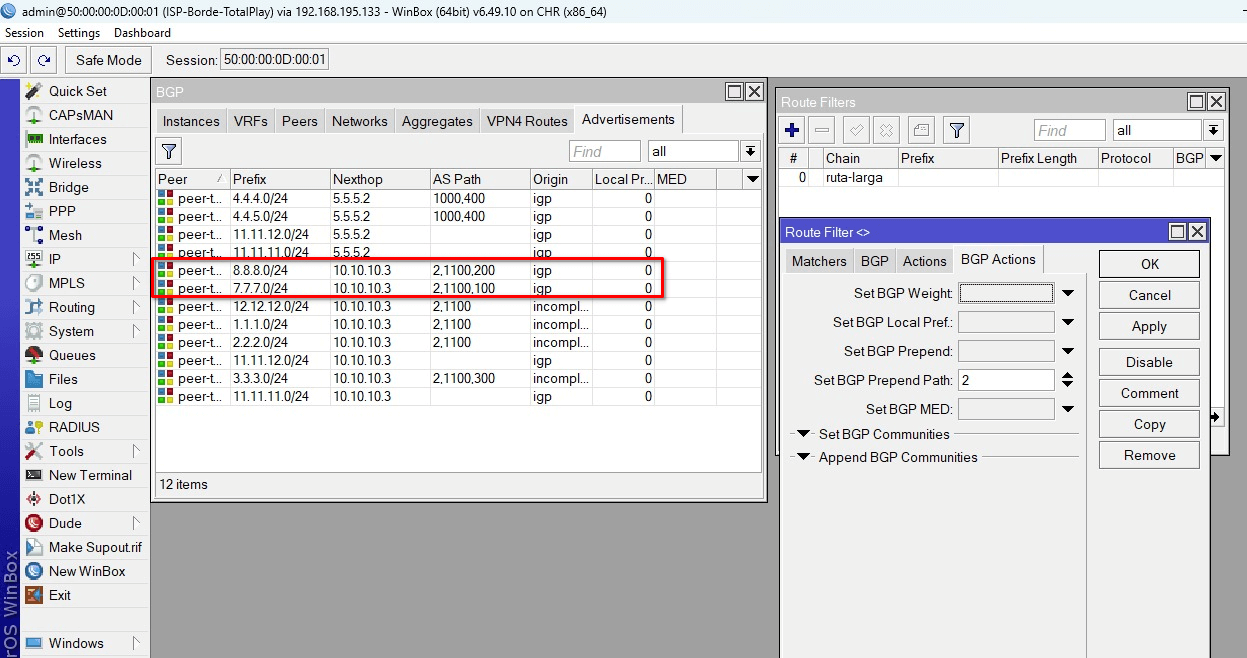Expand the Set BGP Weight field arrow
Viewport: 1247px width, 658px height.
pos(1068,293)
